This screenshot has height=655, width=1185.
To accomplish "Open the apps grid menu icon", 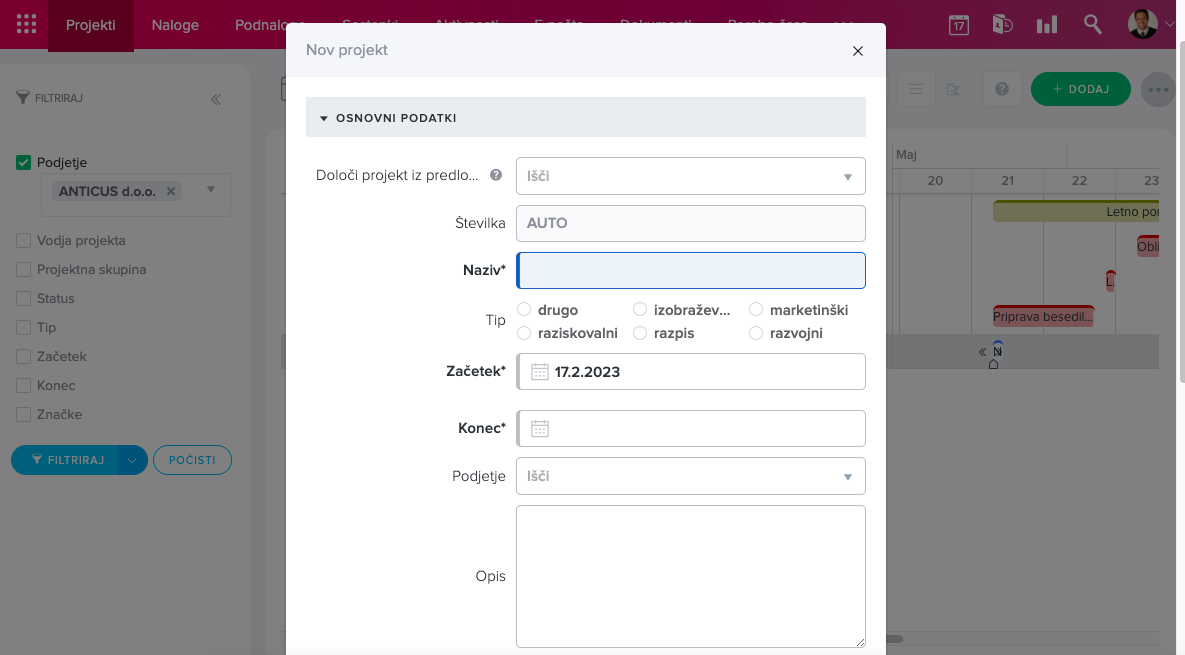I will [27, 25].
